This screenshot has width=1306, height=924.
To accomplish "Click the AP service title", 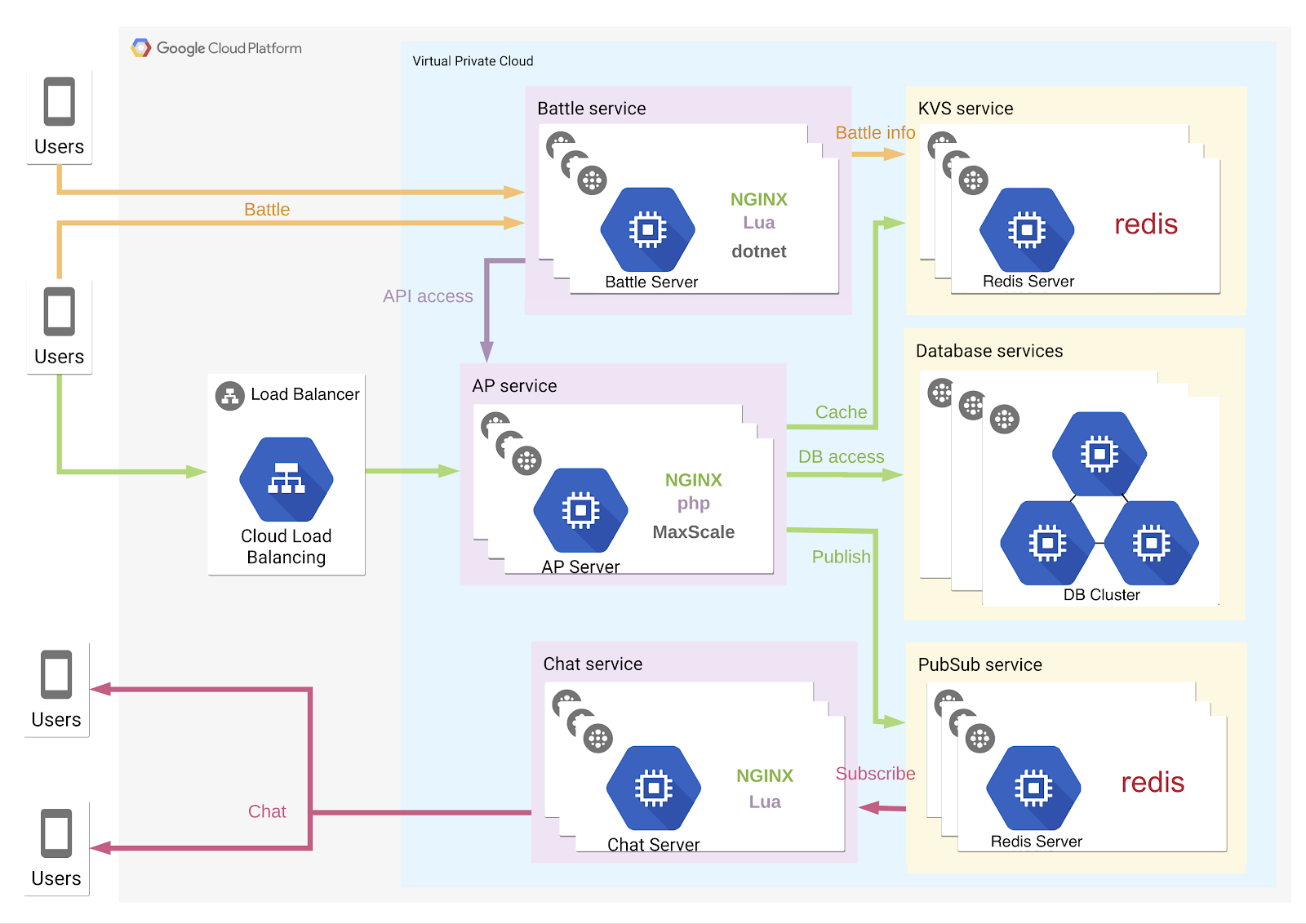I will [x=514, y=386].
